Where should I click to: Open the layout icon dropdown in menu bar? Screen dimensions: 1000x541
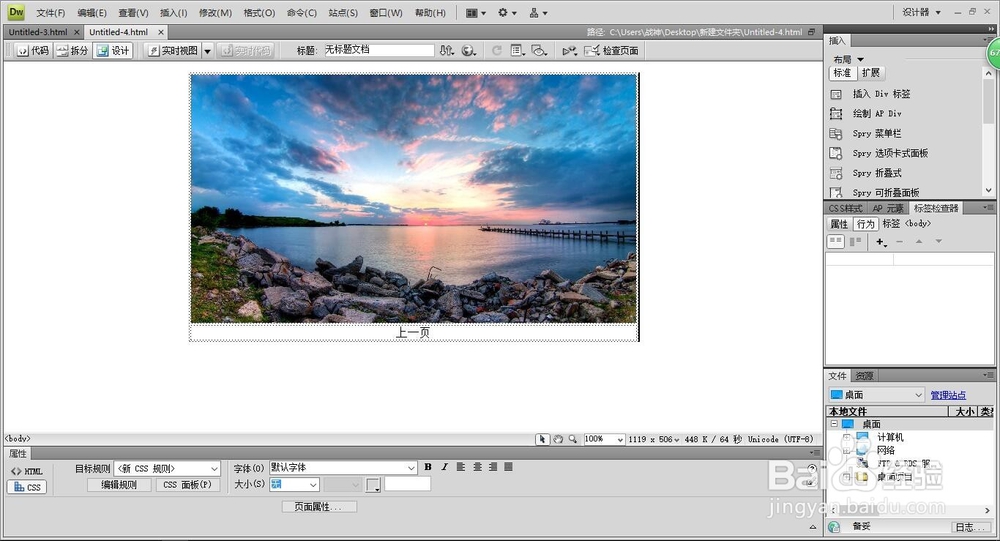tap(476, 13)
